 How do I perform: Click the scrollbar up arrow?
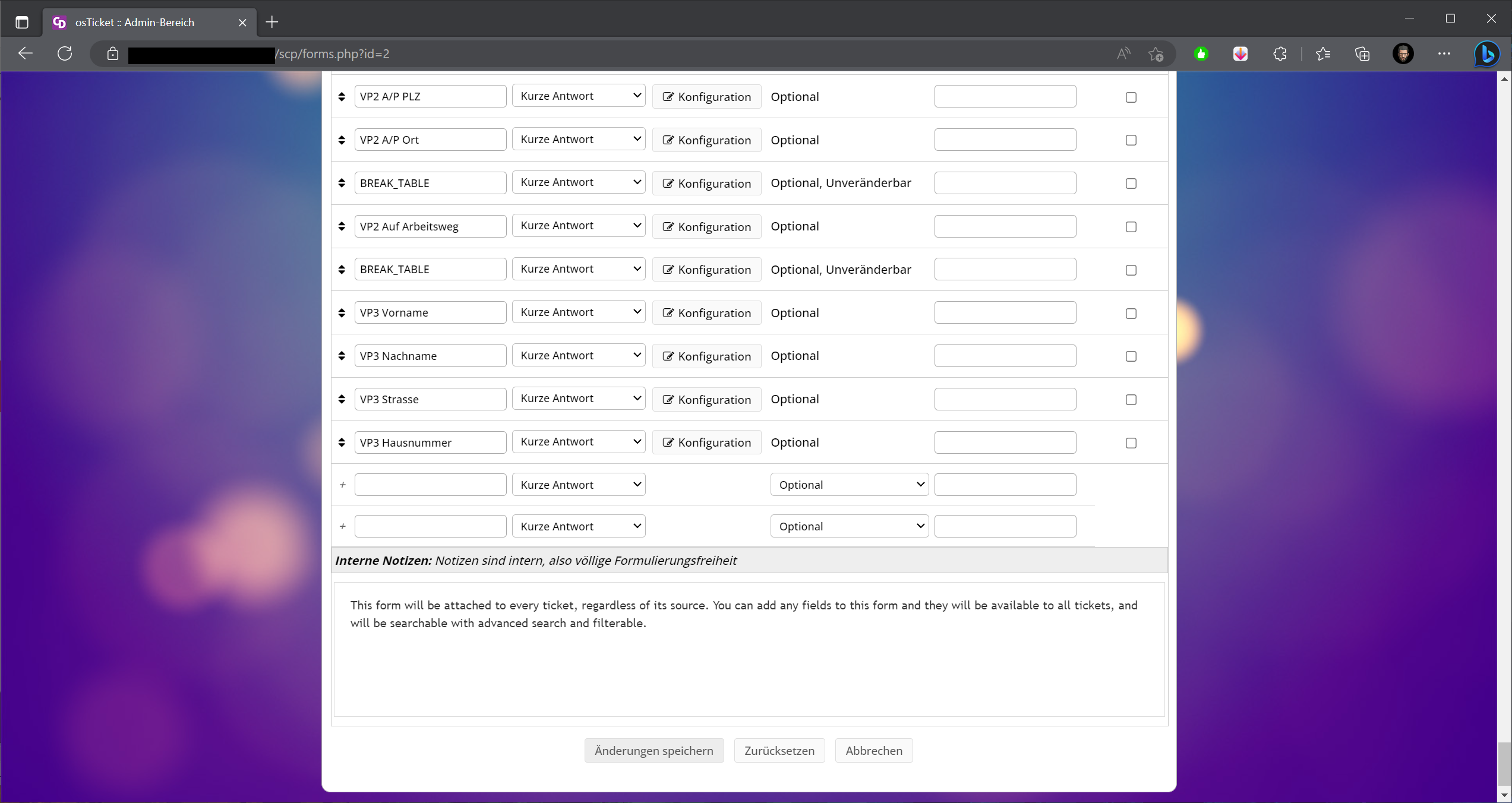point(1504,78)
